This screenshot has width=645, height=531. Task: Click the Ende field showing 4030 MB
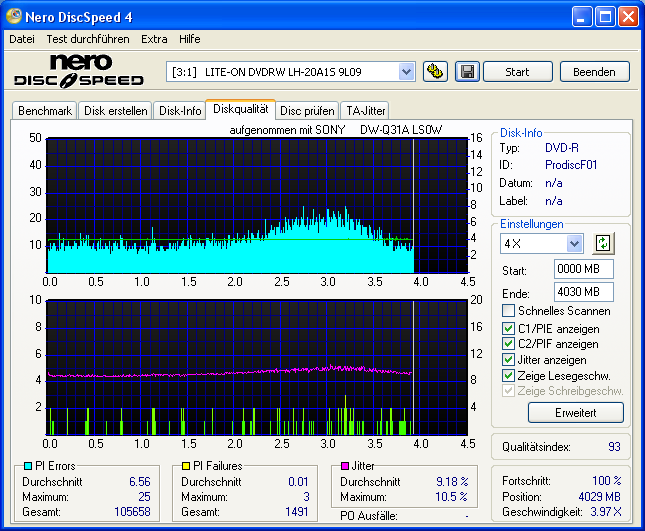click(x=583, y=292)
